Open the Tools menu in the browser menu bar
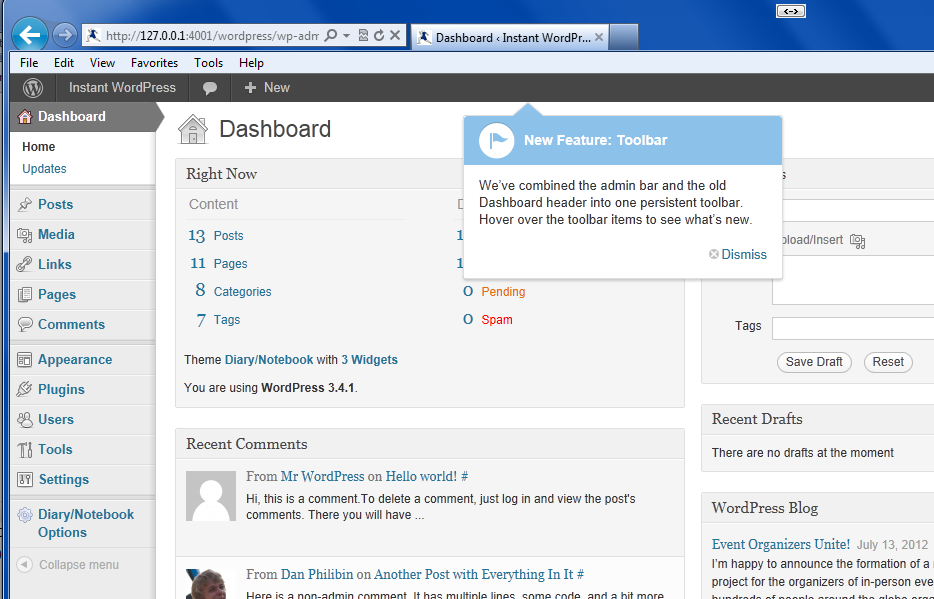Screen dimensions: 934x599 [208, 62]
